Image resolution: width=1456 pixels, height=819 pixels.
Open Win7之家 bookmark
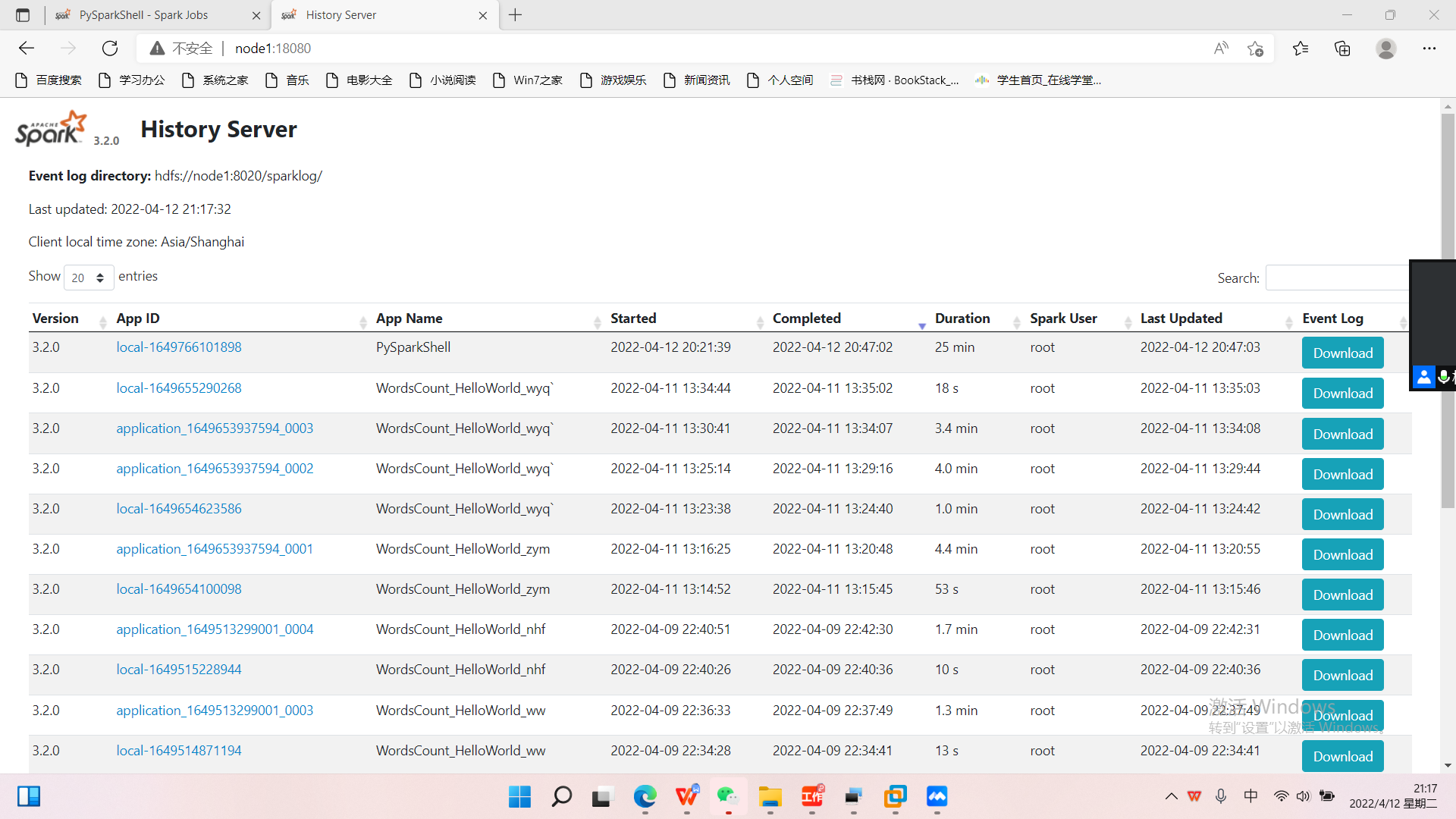coord(528,80)
